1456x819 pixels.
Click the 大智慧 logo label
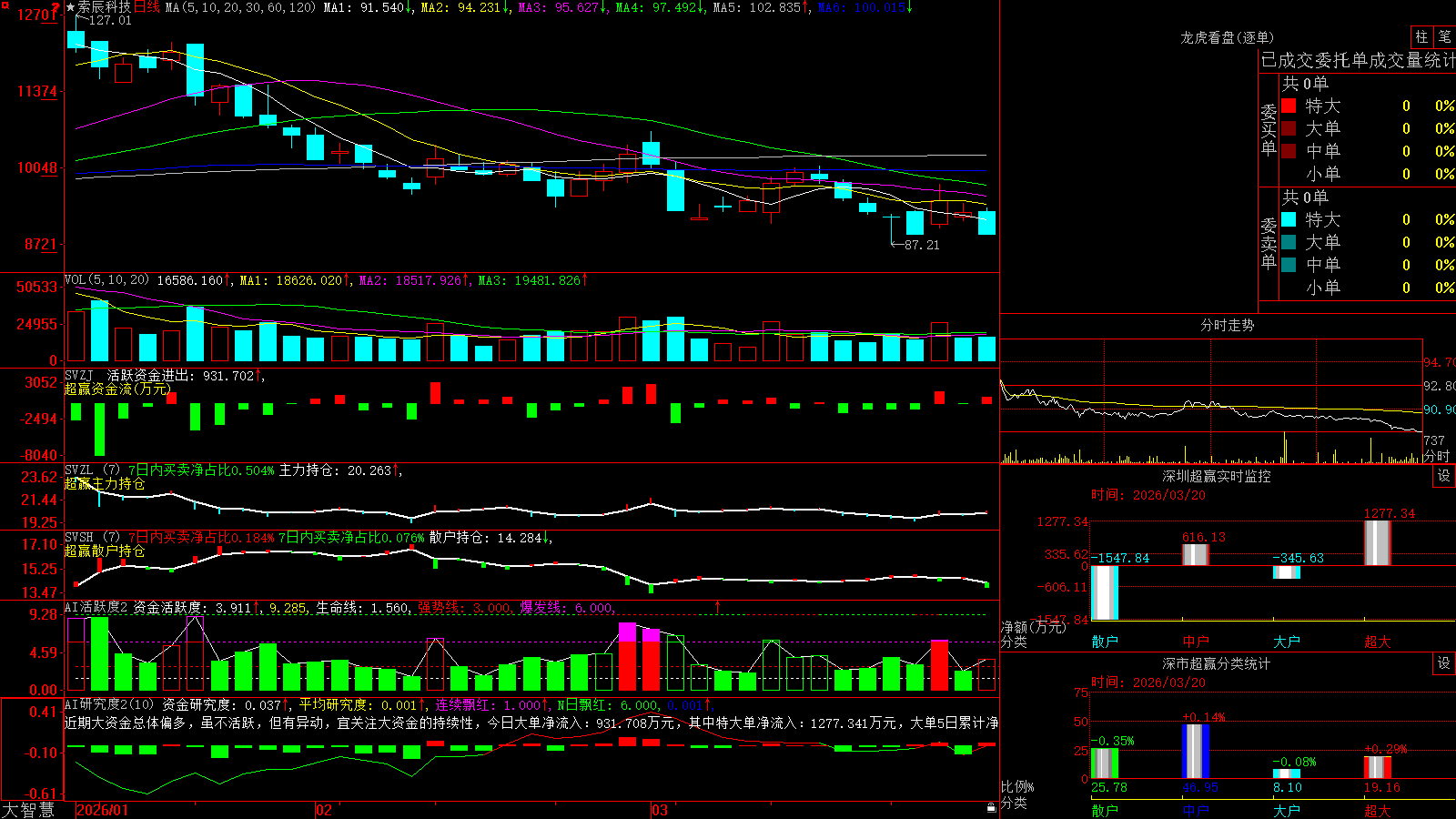coord(28,810)
